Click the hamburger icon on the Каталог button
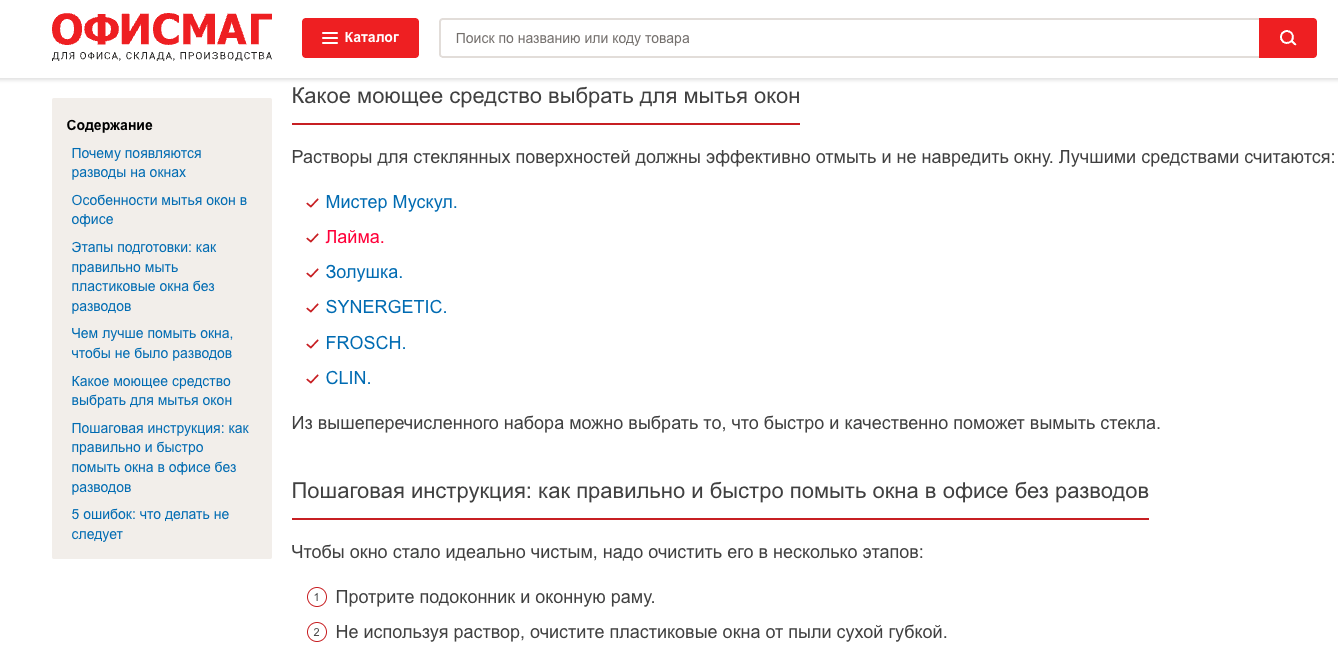The height and width of the screenshot is (656, 1338). click(x=330, y=38)
